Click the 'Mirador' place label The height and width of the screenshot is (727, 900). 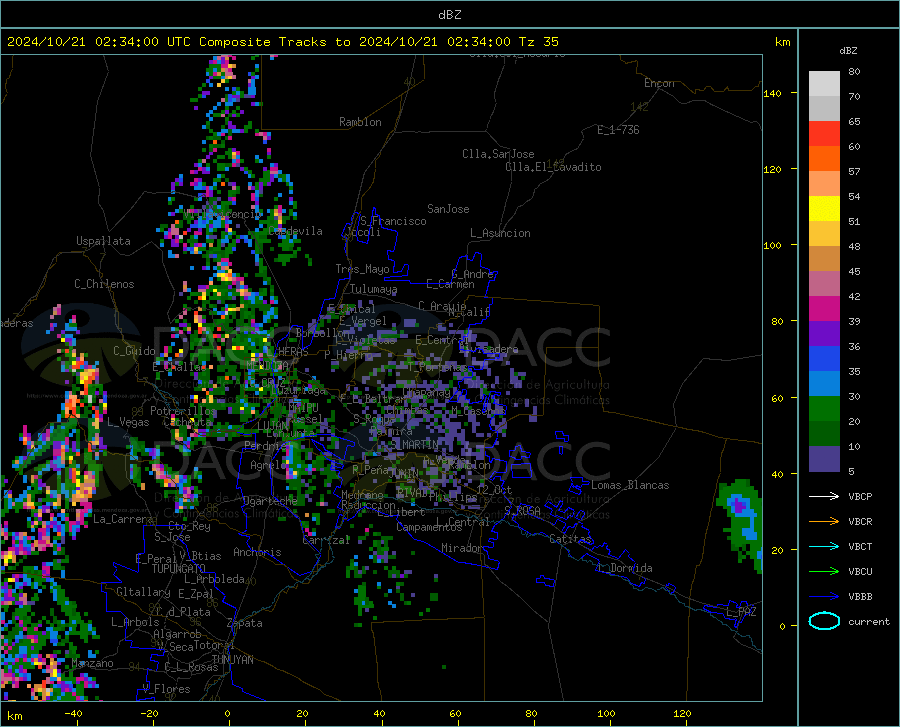point(462,548)
